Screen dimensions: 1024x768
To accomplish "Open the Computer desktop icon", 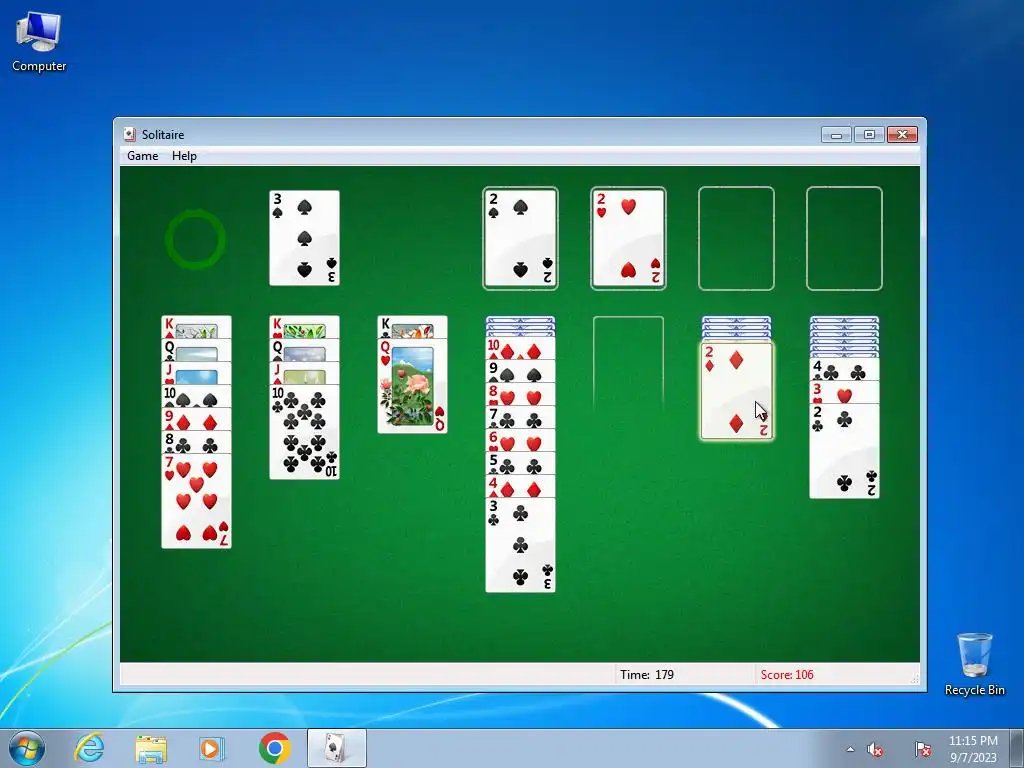I will [39, 42].
